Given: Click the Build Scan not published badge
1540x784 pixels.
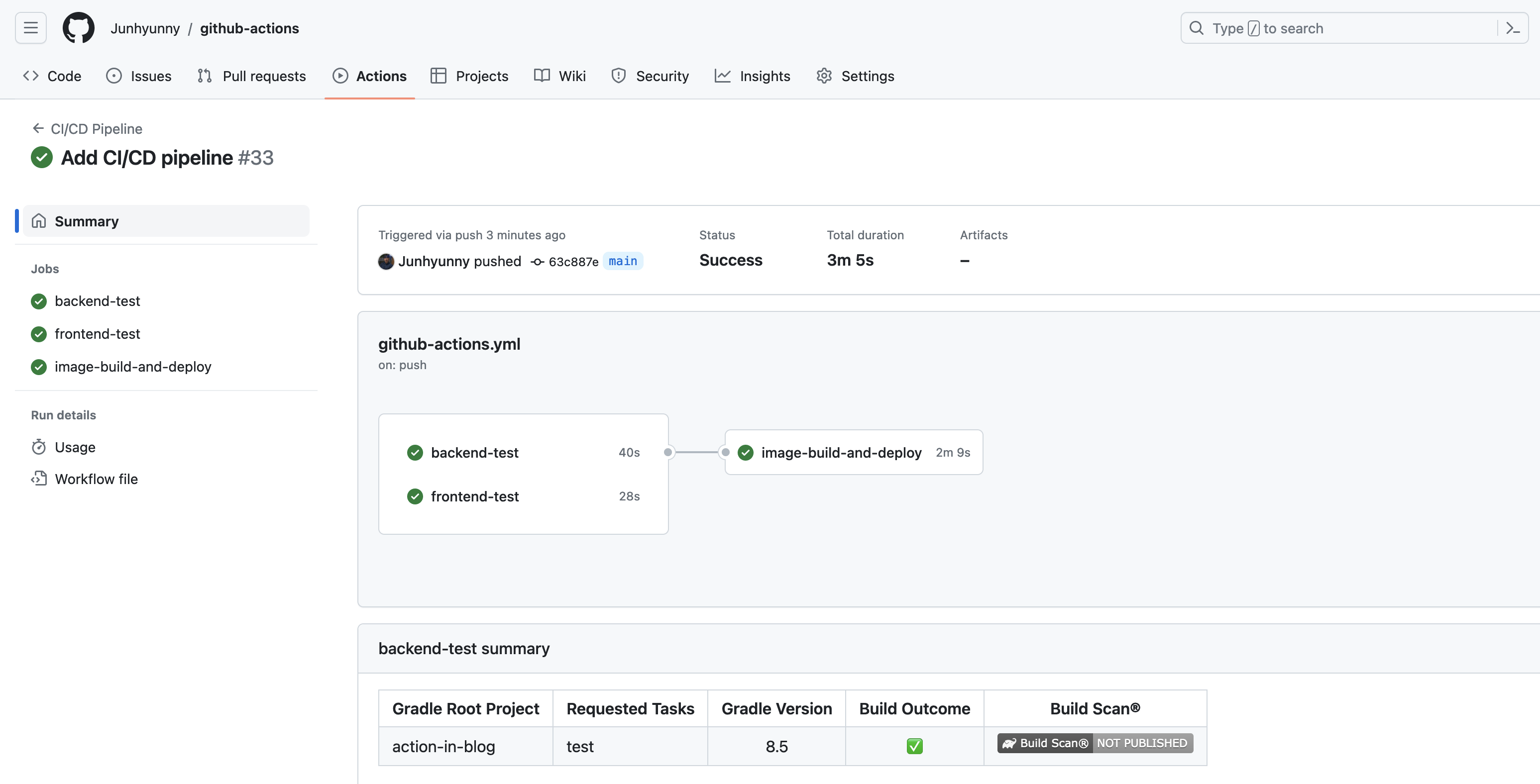Looking at the screenshot, I should [1095, 743].
